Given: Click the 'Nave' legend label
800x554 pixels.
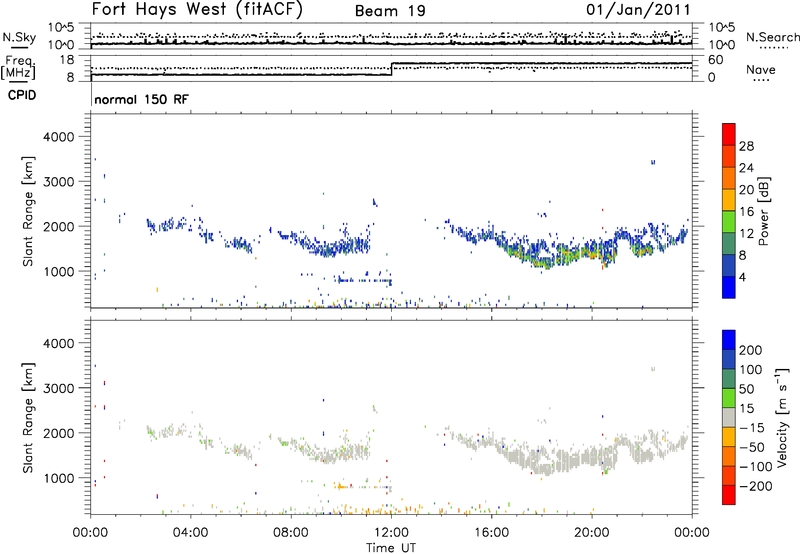Looking at the screenshot, I should (x=761, y=69).
